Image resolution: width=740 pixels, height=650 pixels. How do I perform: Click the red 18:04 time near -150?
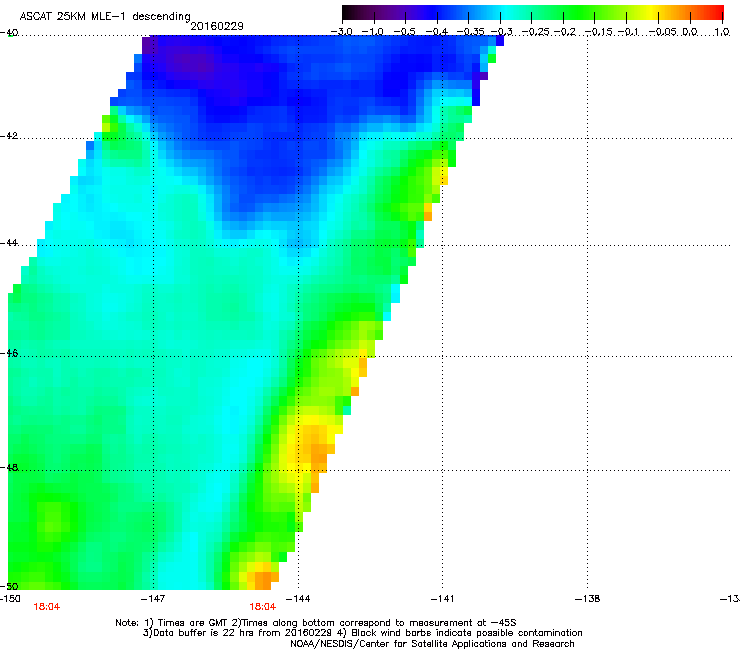47,607
